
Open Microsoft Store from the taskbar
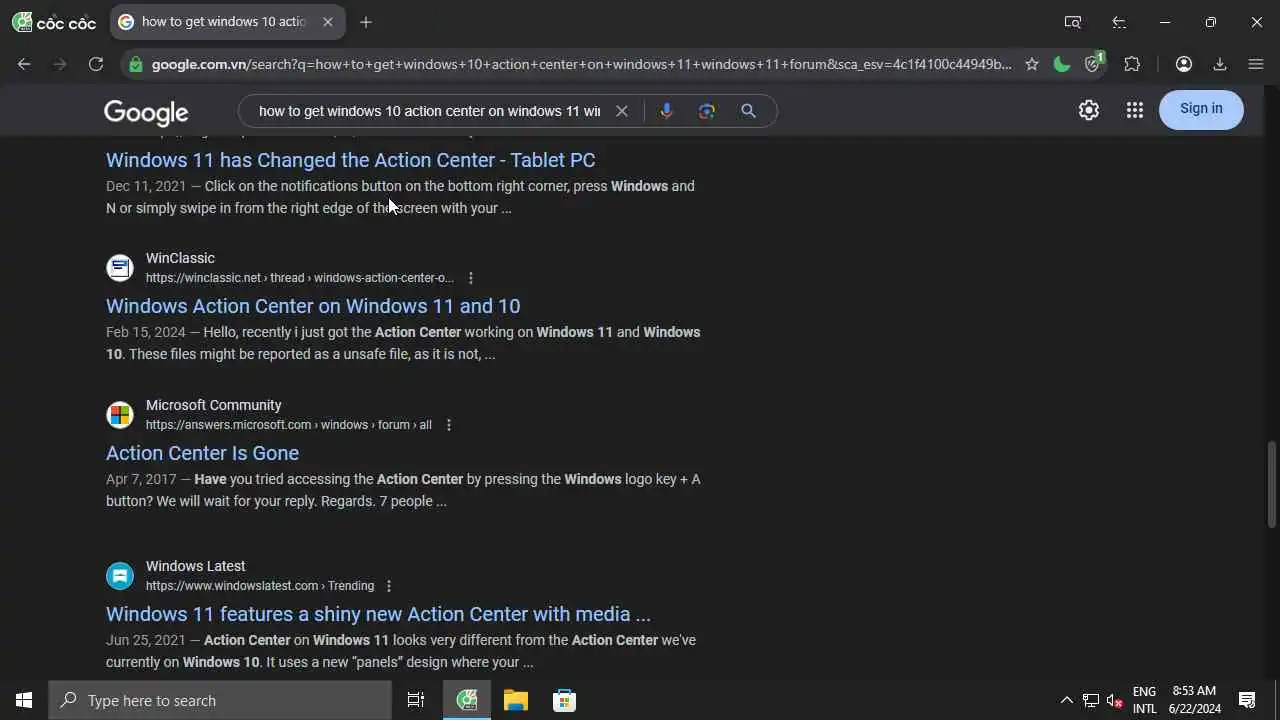pos(564,700)
